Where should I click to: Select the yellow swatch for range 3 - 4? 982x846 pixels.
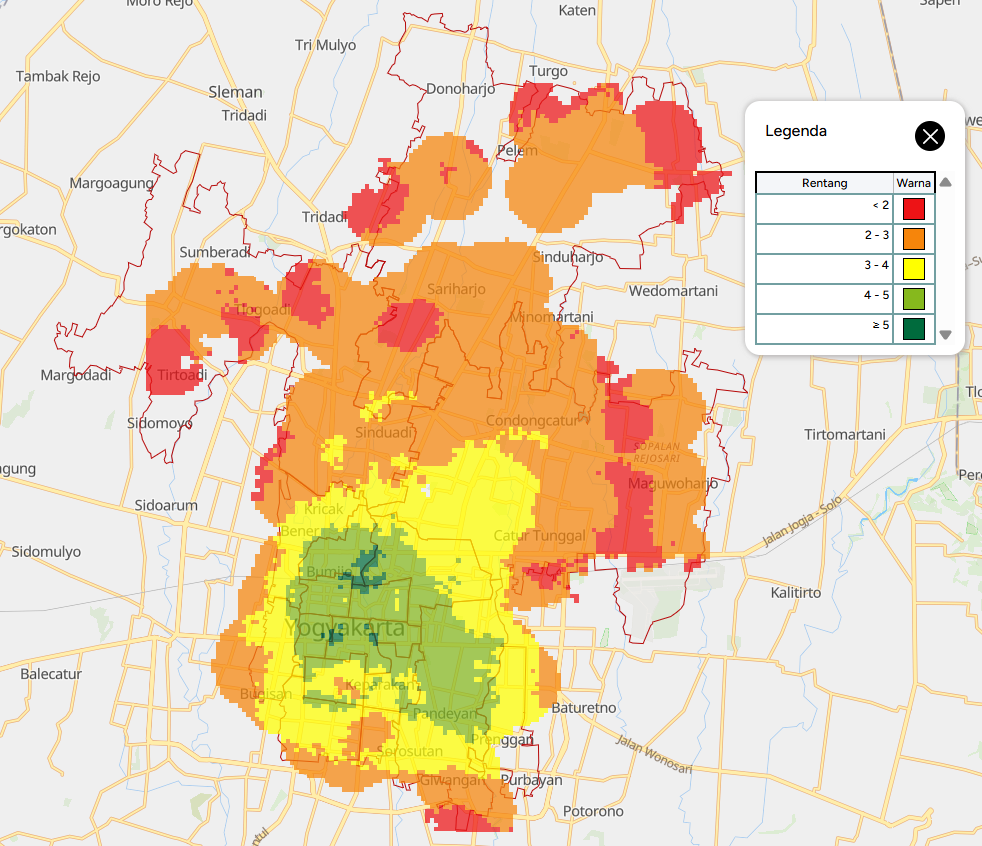pos(914,269)
